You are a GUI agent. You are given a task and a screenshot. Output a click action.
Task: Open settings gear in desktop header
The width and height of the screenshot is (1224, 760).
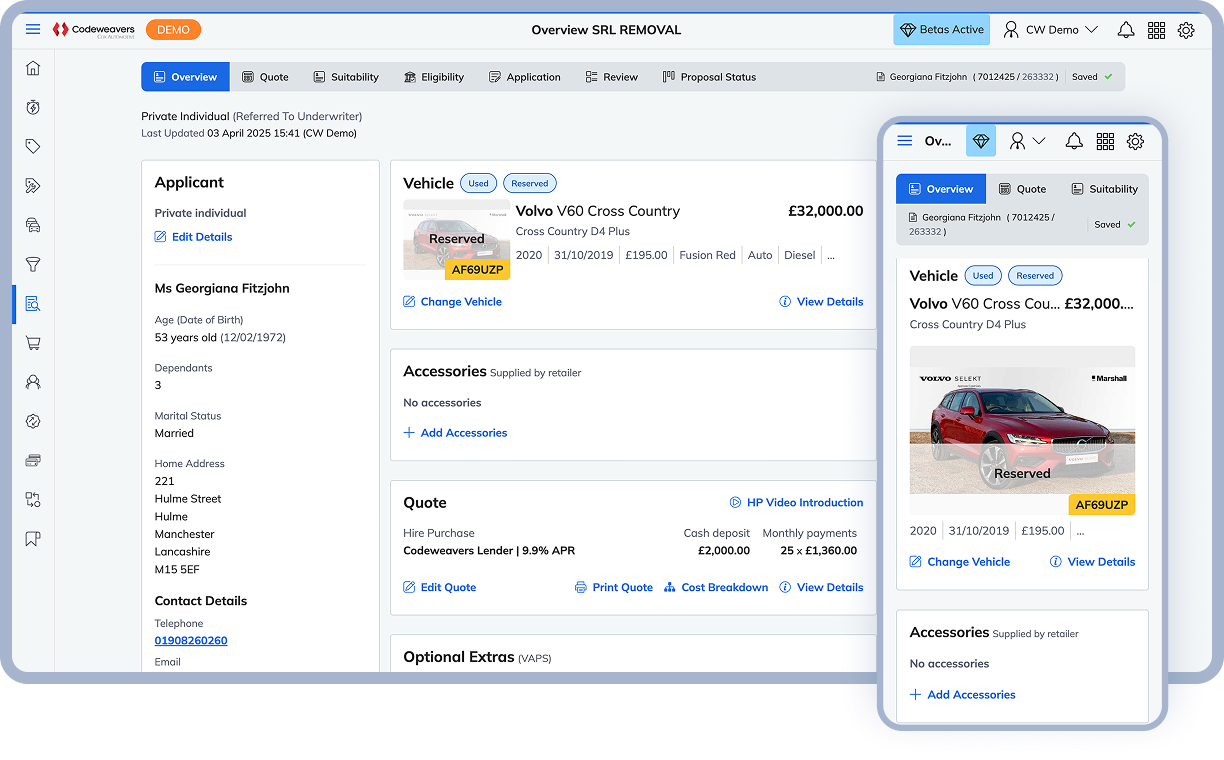tap(1186, 30)
